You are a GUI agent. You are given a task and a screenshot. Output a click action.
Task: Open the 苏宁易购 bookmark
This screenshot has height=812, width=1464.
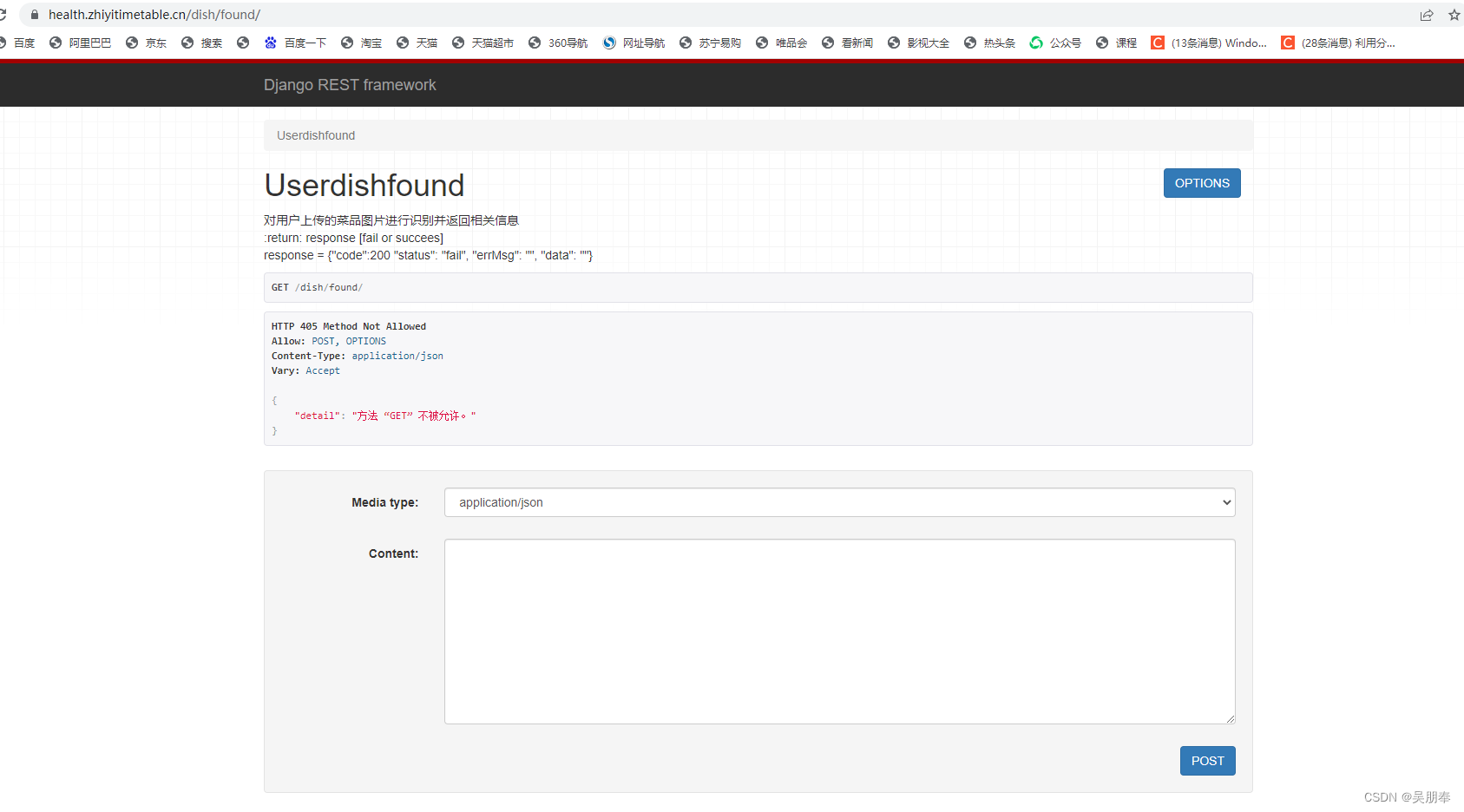[710, 43]
